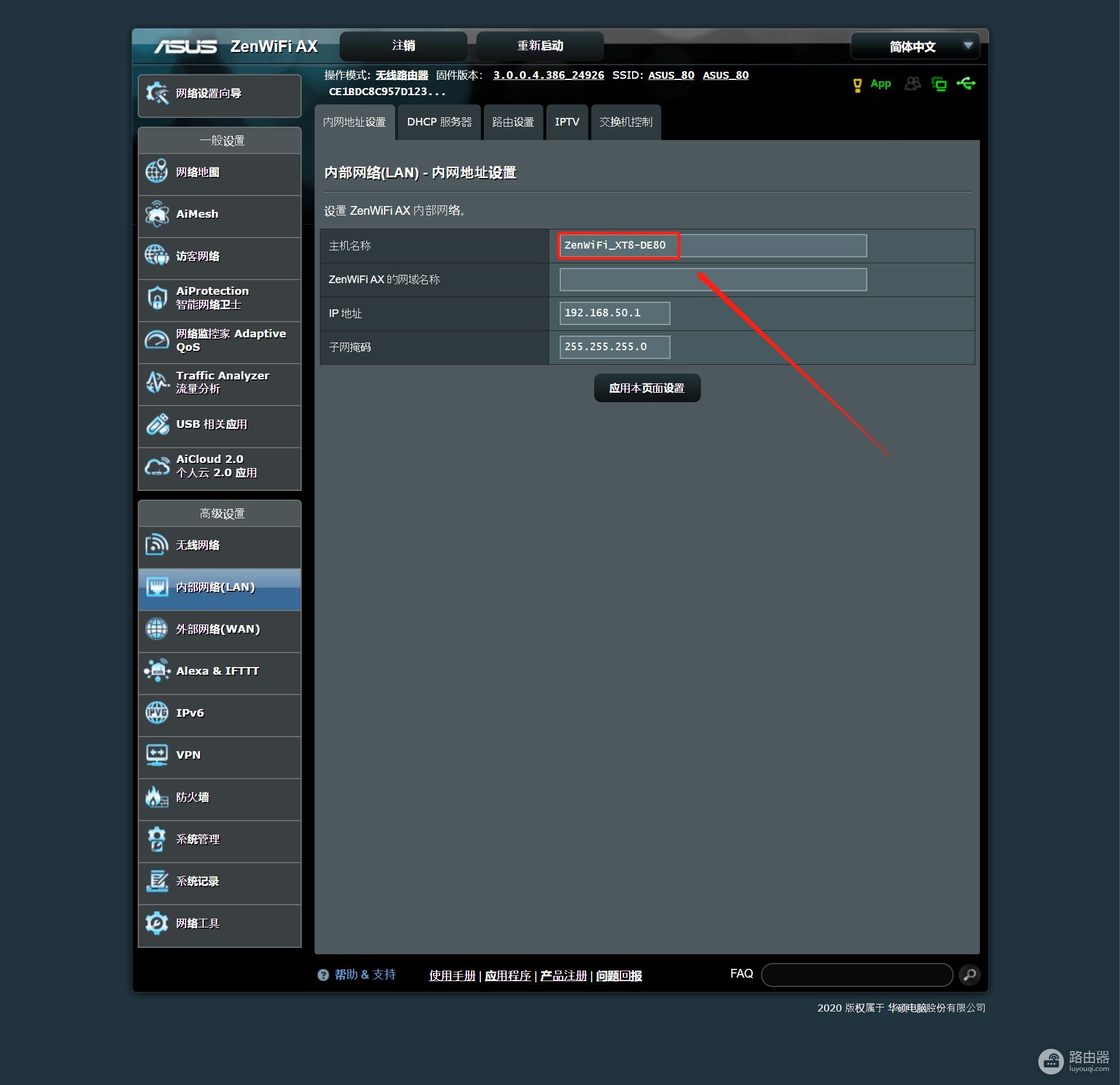Switch to the IPTV tab
The height and width of the screenshot is (1085, 1120).
[x=567, y=122]
